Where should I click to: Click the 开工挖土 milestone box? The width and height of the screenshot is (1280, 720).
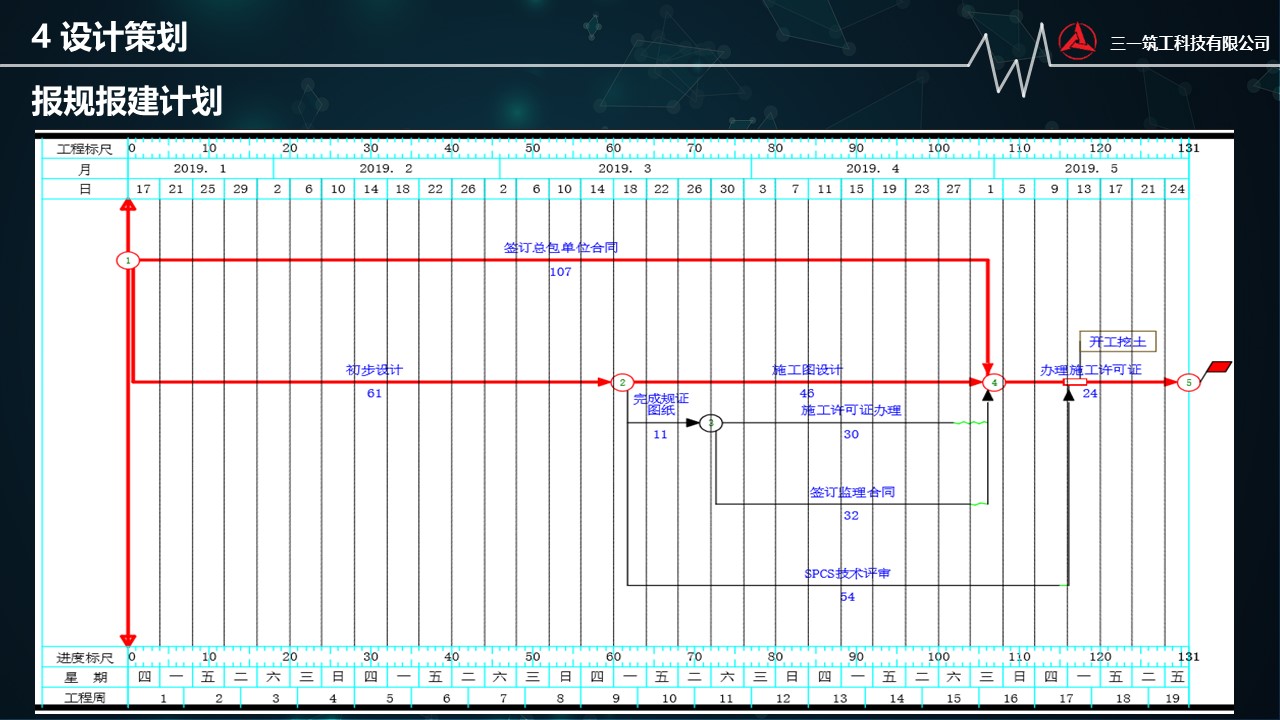tap(1117, 343)
